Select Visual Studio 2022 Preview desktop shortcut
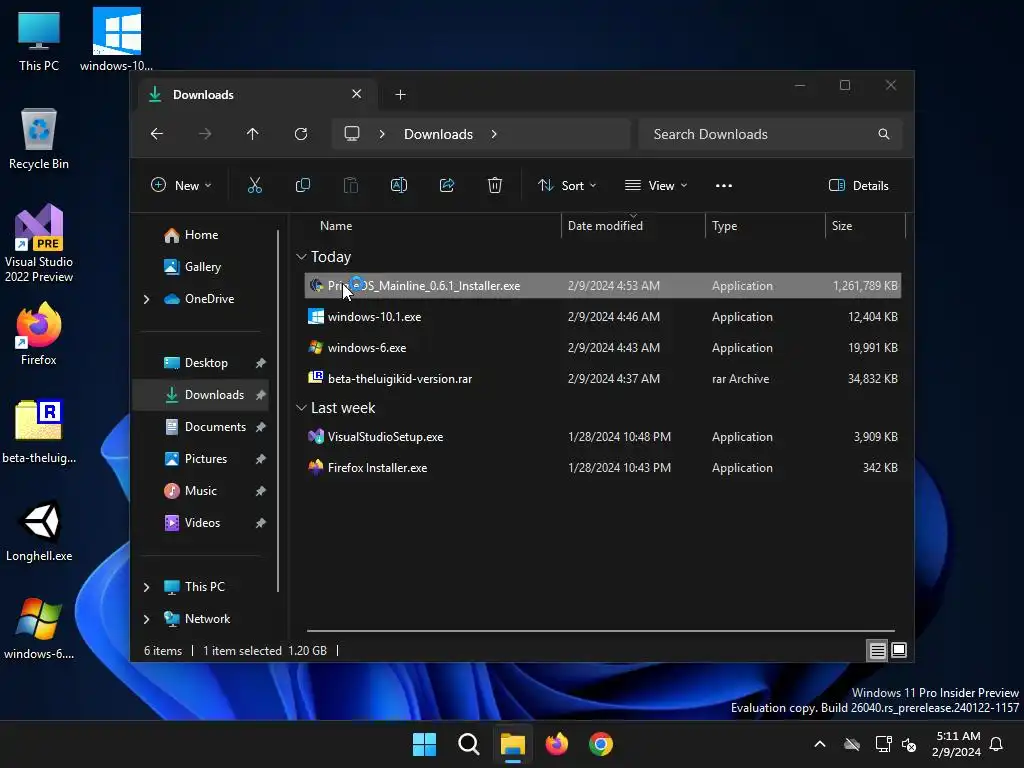 click(x=39, y=244)
